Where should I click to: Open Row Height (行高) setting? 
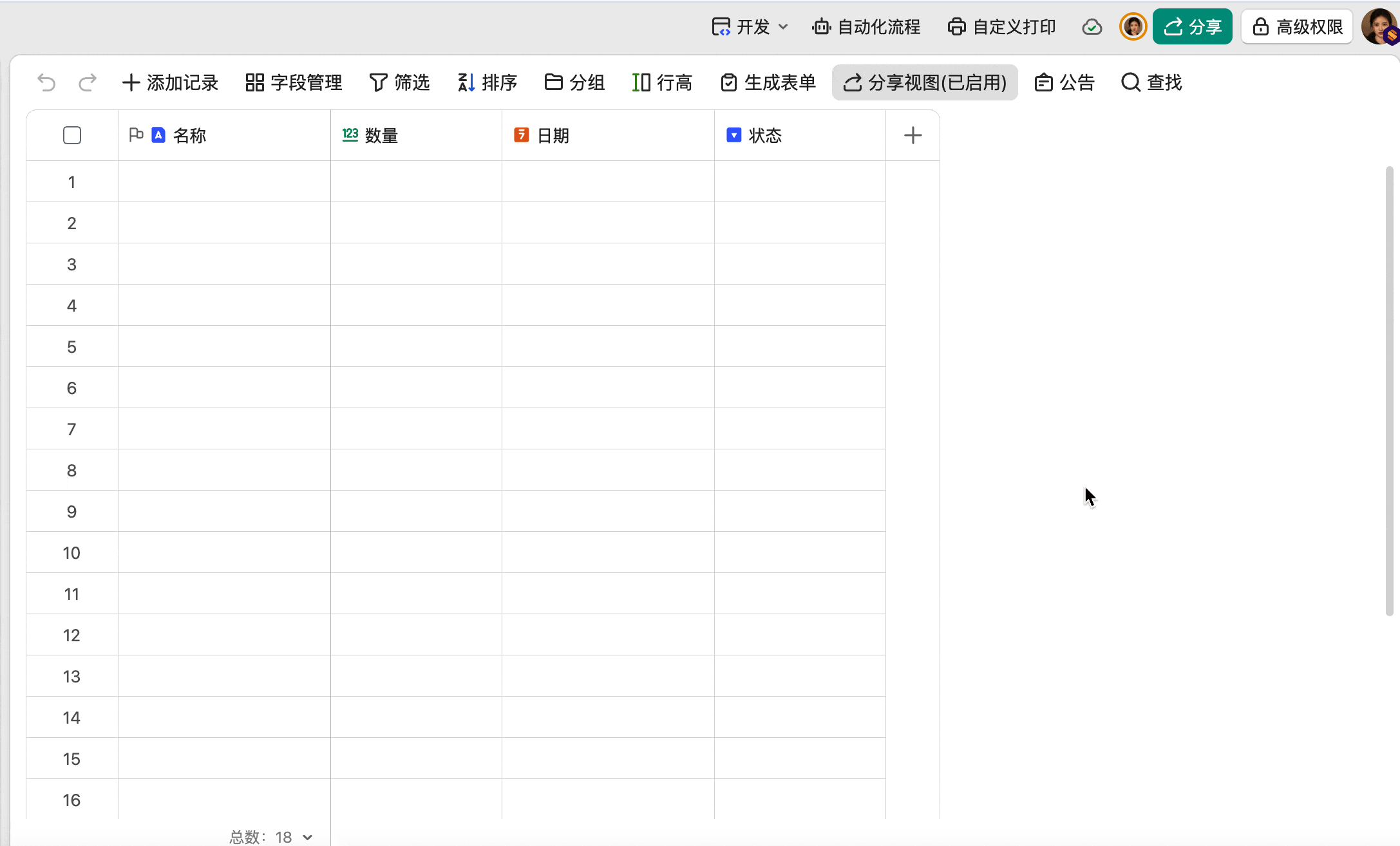[662, 82]
